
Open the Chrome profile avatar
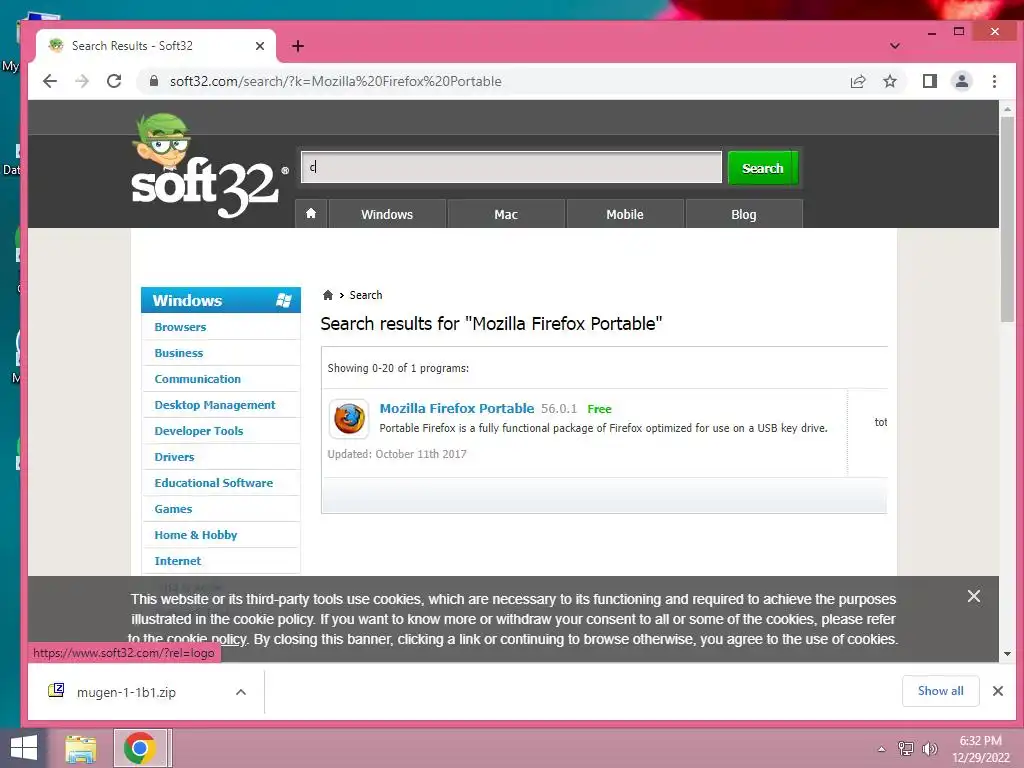pyautogui.click(x=962, y=81)
